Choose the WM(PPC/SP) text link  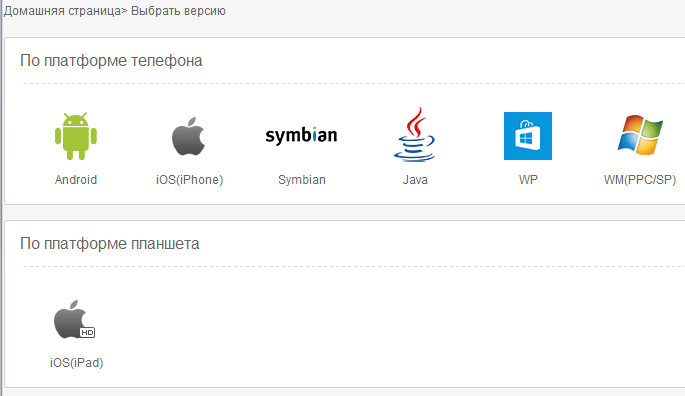click(x=640, y=180)
